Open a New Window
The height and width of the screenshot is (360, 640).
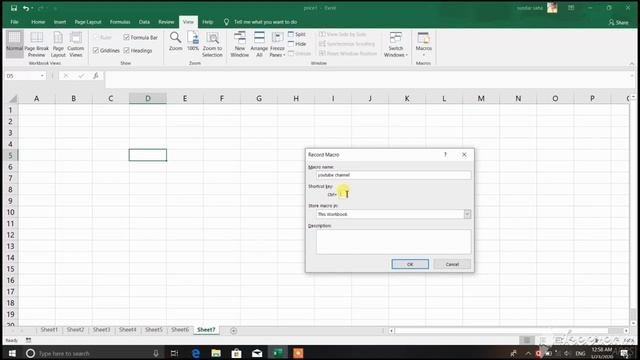pyautogui.click(x=240, y=44)
